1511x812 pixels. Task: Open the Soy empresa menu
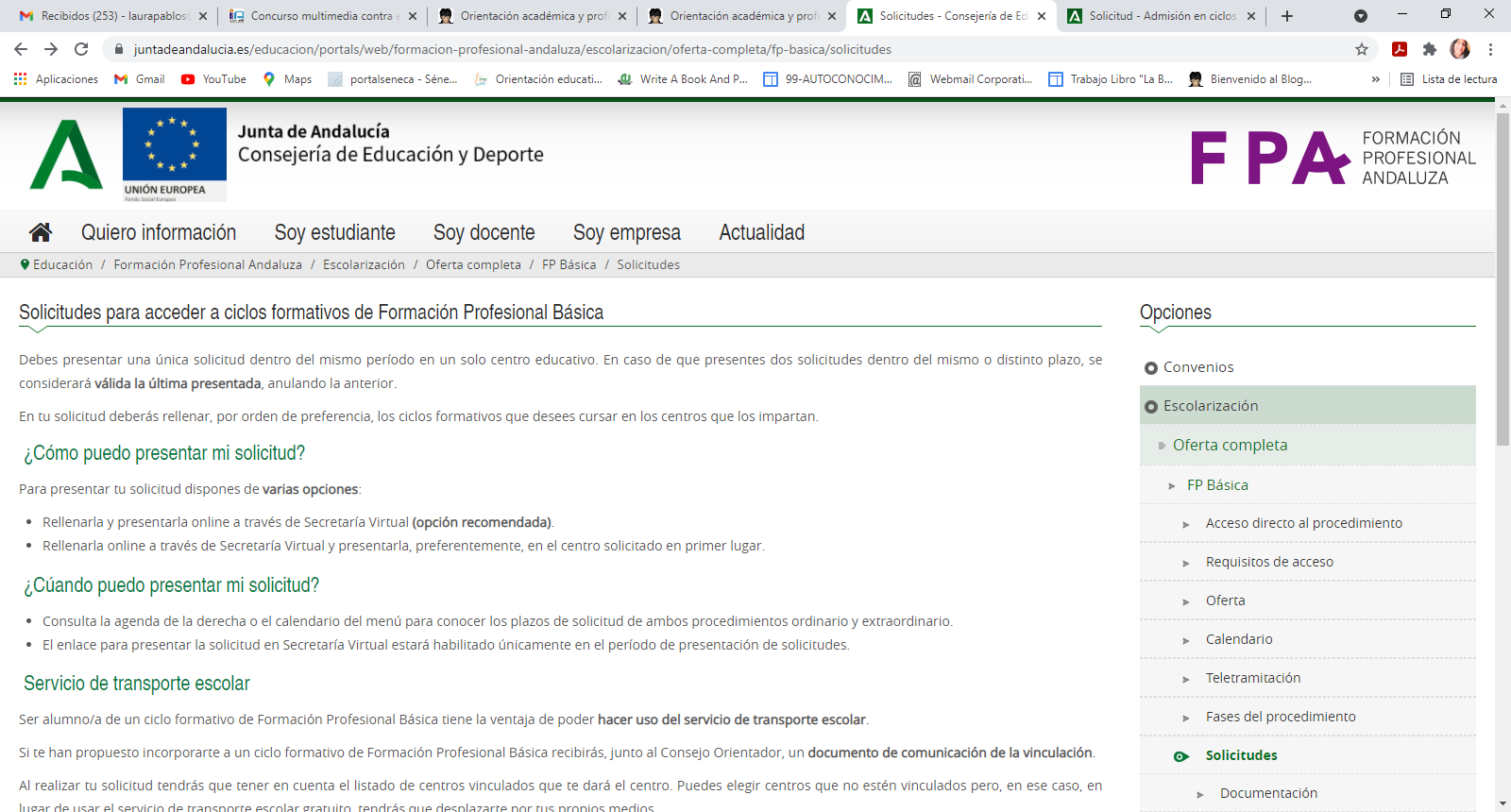627,232
